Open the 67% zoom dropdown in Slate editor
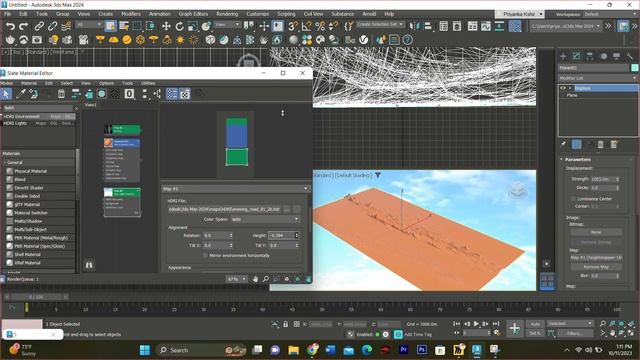640x360 pixels. tap(237, 279)
